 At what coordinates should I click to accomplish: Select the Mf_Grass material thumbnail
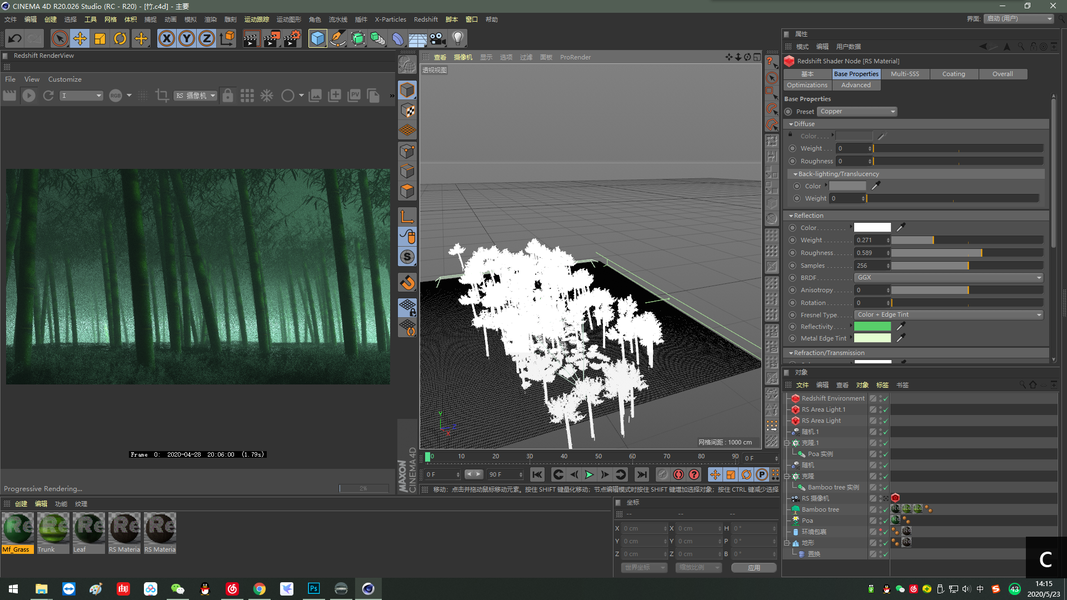(18, 530)
